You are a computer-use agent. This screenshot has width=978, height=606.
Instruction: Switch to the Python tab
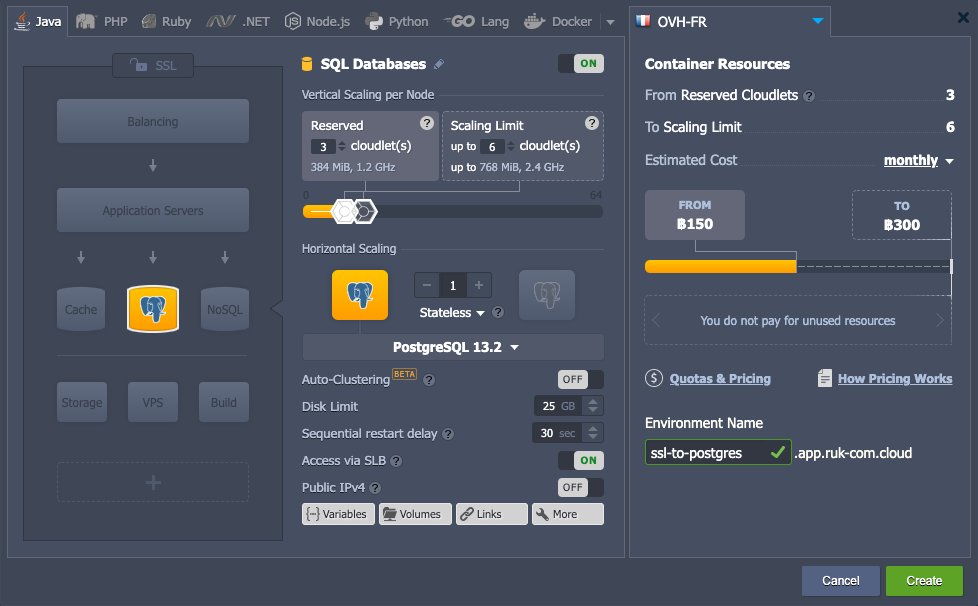coord(397,22)
